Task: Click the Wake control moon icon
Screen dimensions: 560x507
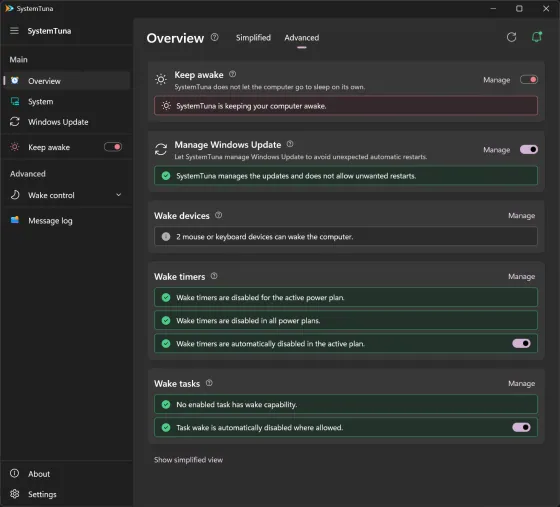Action: pyautogui.click(x=15, y=195)
